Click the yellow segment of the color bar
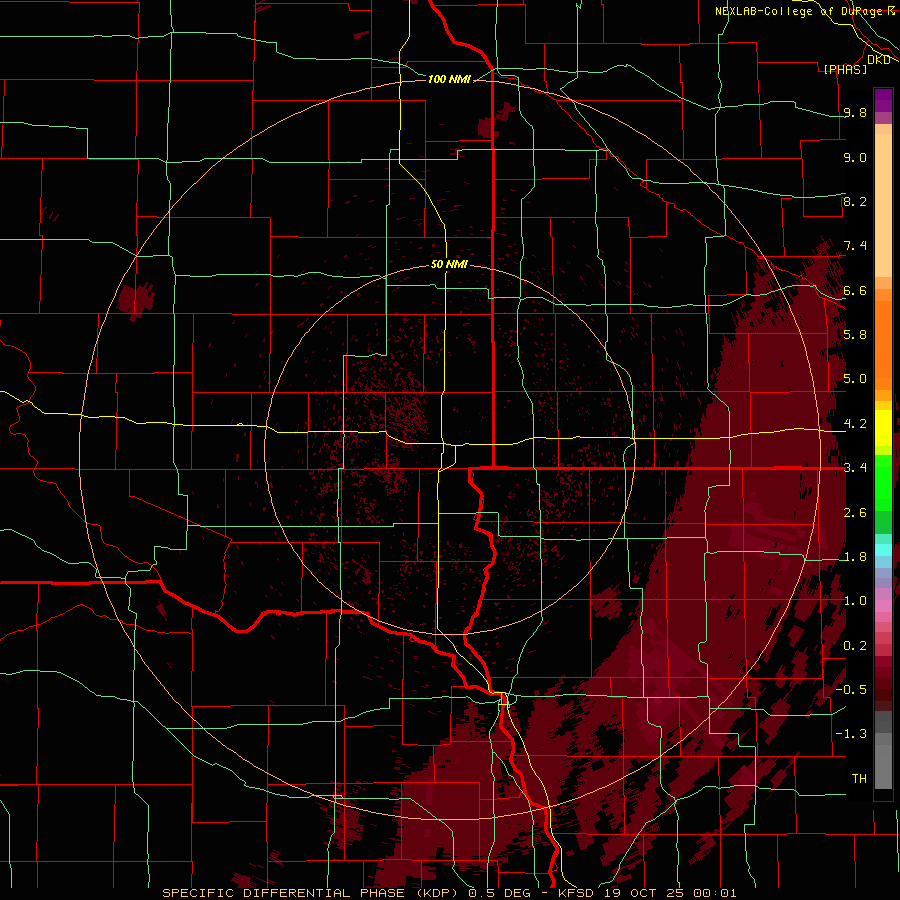 coord(883,428)
